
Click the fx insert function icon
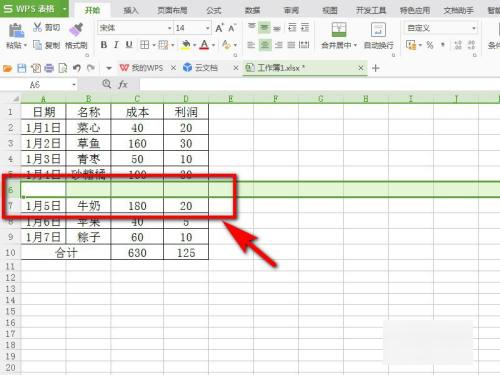pos(123,85)
